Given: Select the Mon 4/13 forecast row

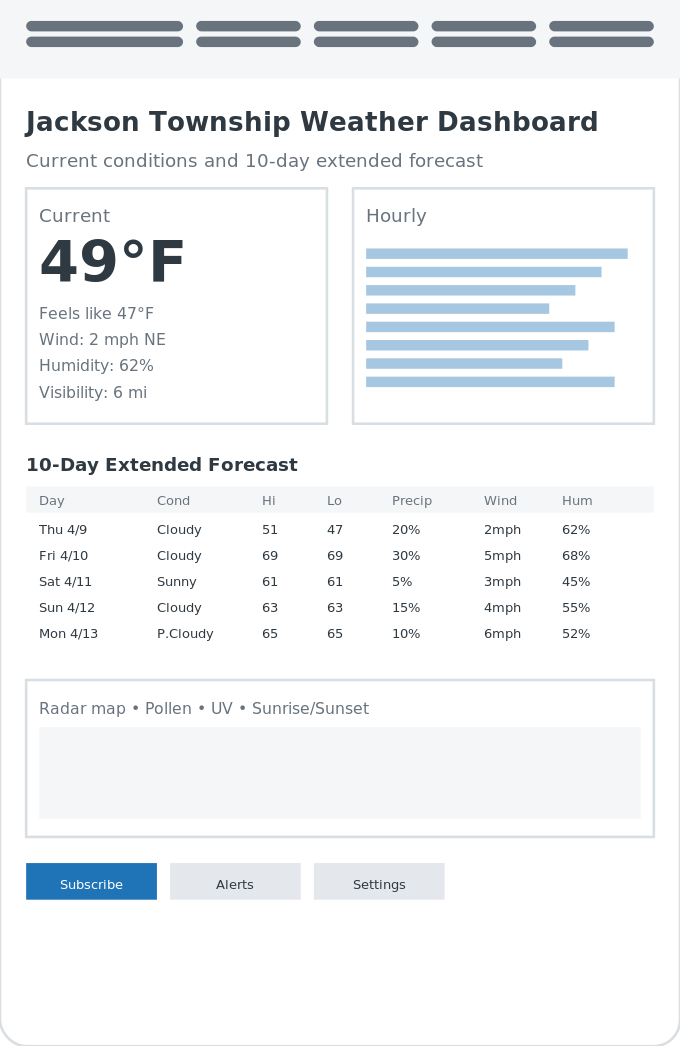Looking at the screenshot, I should [340, 634].
